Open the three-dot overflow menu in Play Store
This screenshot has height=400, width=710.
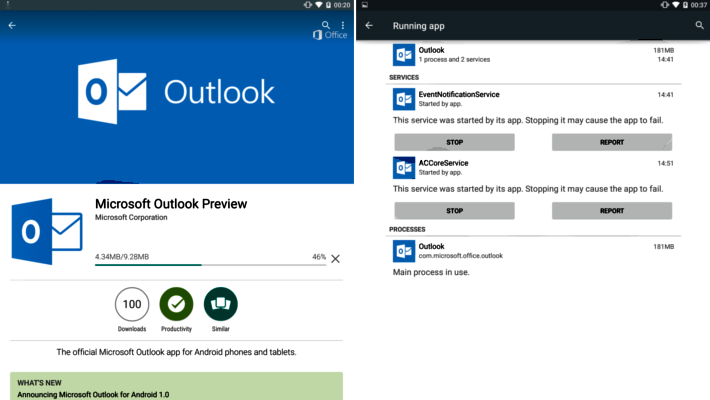tap(343, 25)
